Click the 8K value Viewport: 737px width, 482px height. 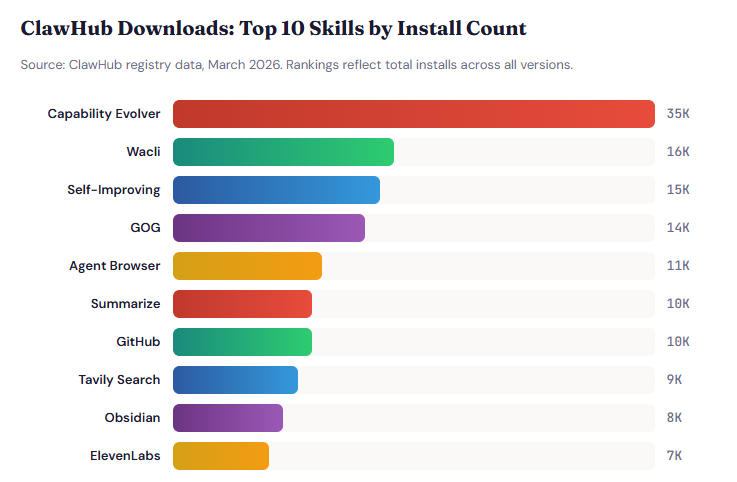[674, 418]
